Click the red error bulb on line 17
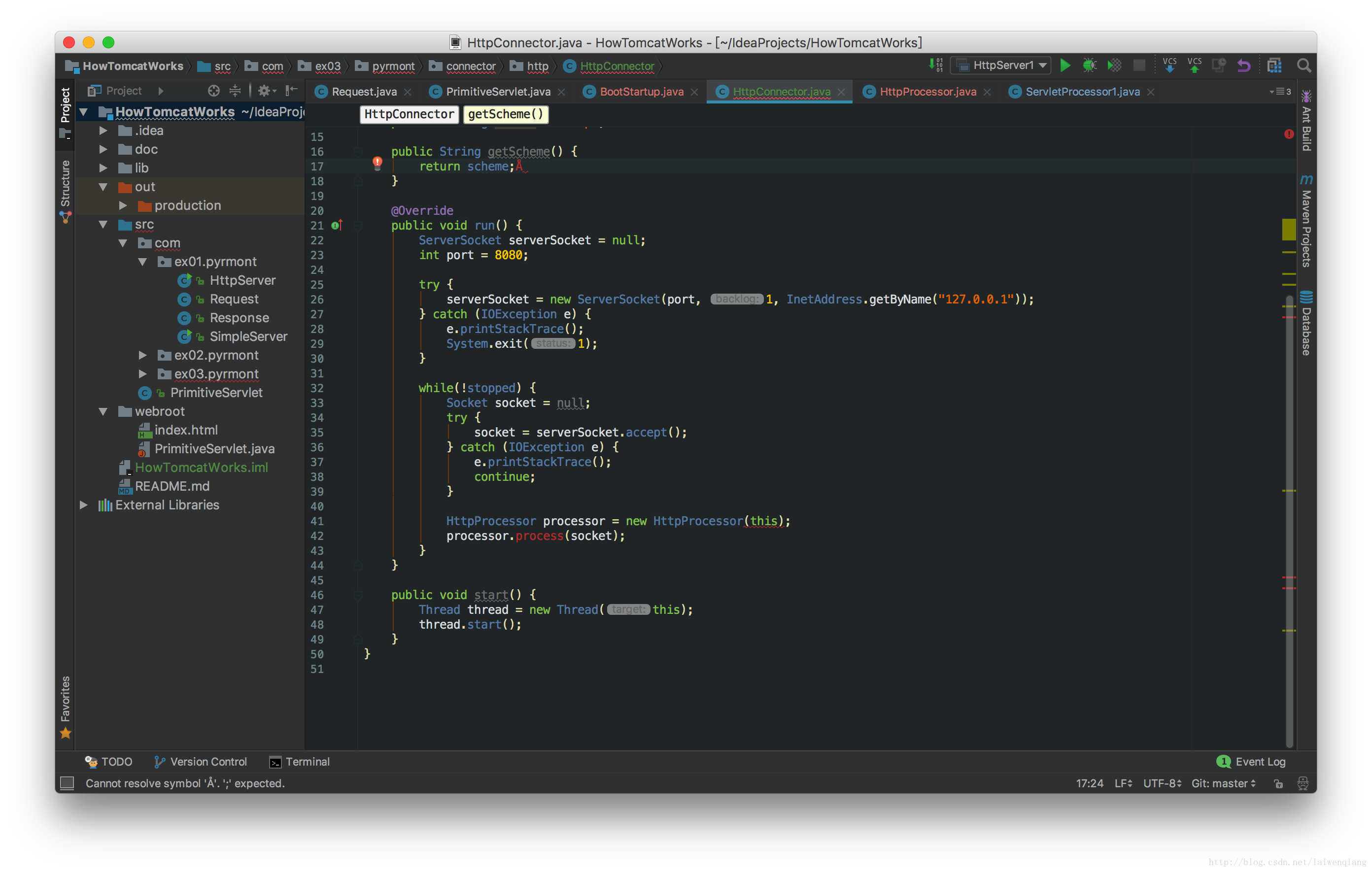The width and height of the screenshot is (1372, 872). pos(377,164)
